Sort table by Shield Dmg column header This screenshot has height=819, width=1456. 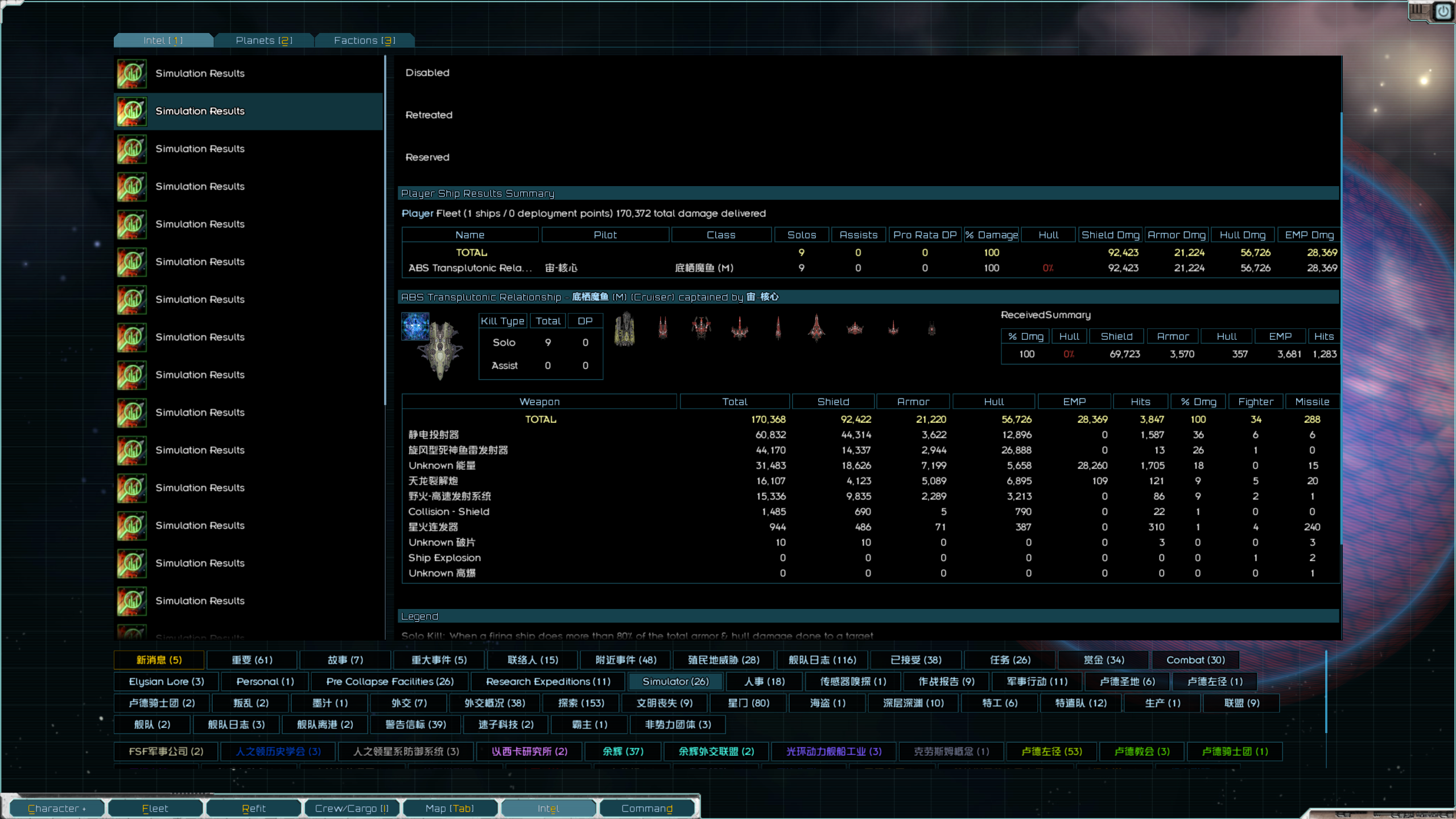point(1109,235)
